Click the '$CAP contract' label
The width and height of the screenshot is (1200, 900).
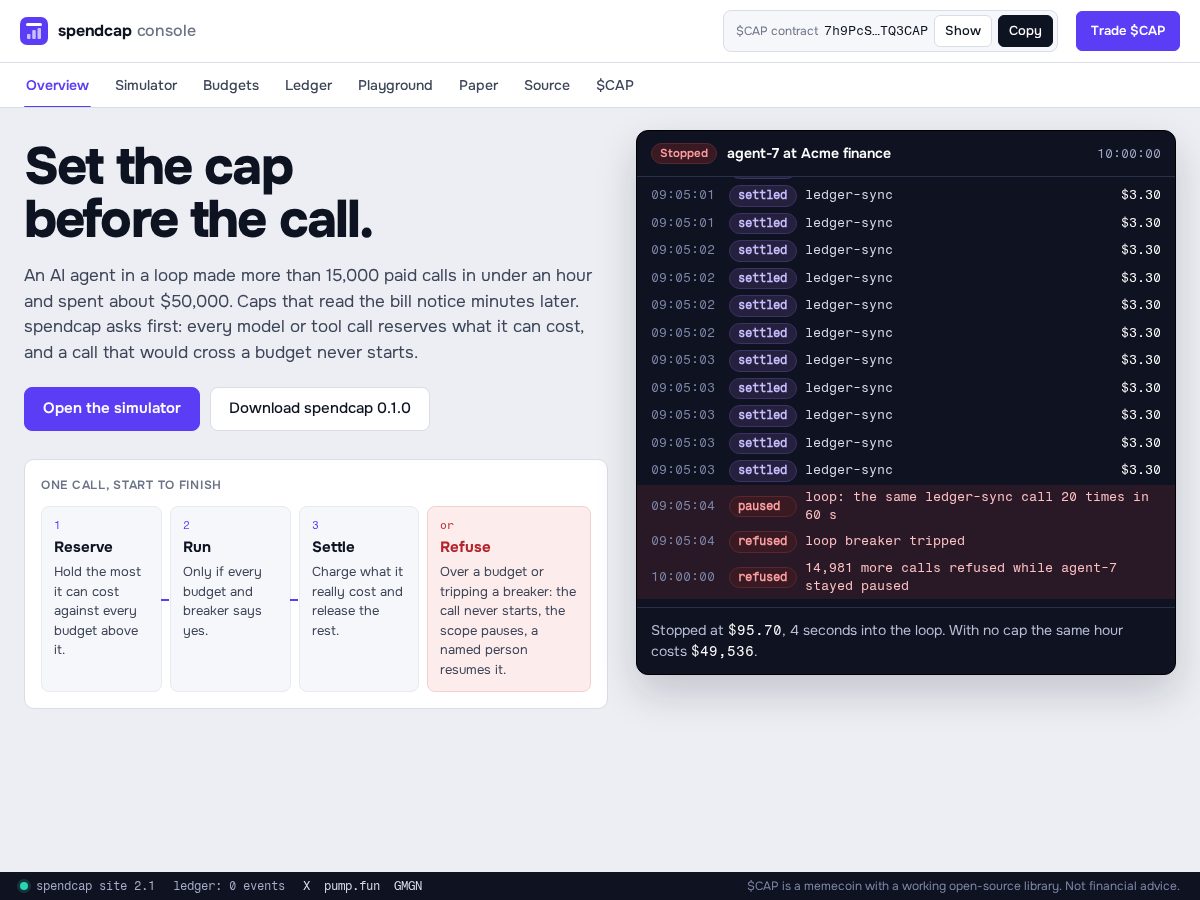point(777,31)
